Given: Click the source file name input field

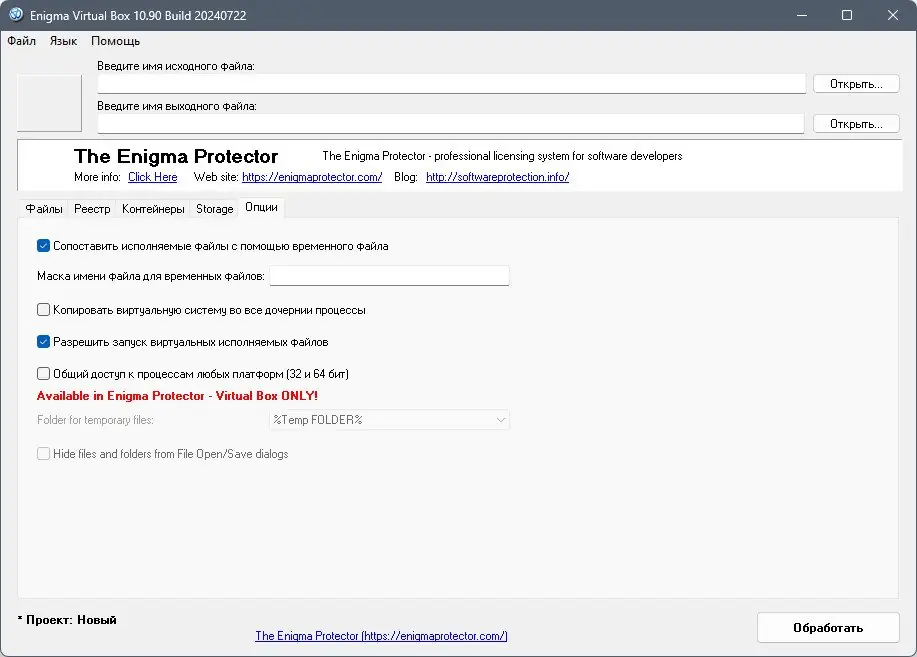Looking at the screenshot, I should click(x=451, y=84).
